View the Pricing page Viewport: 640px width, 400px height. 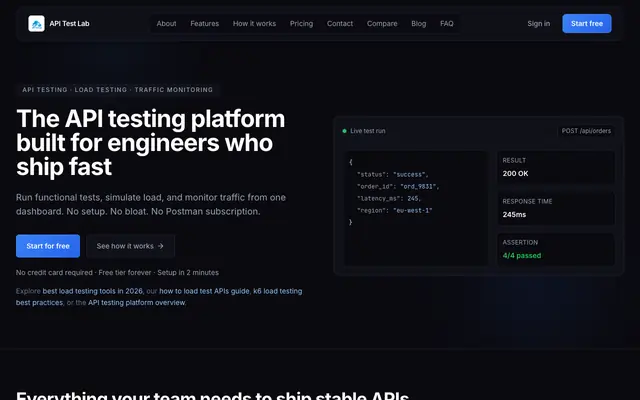[301, 24]
